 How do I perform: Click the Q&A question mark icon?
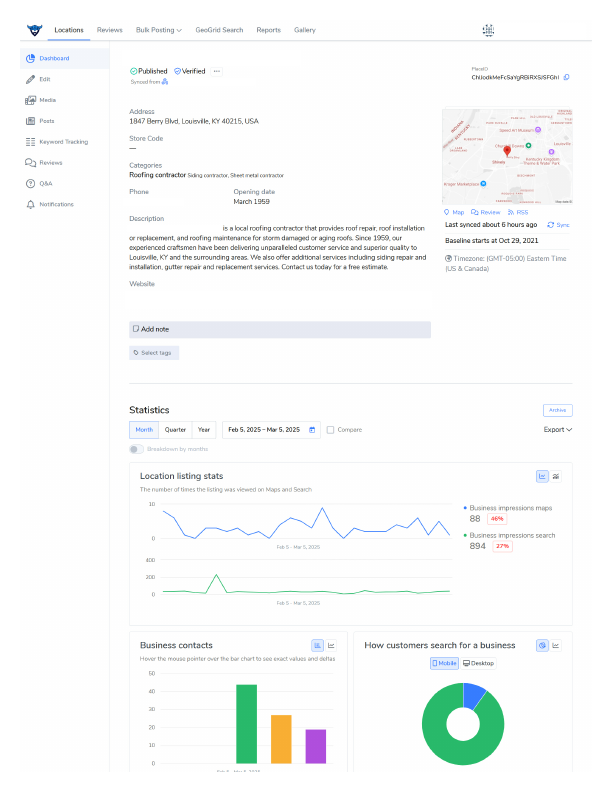pyautogui.click(x=30, y=183)
